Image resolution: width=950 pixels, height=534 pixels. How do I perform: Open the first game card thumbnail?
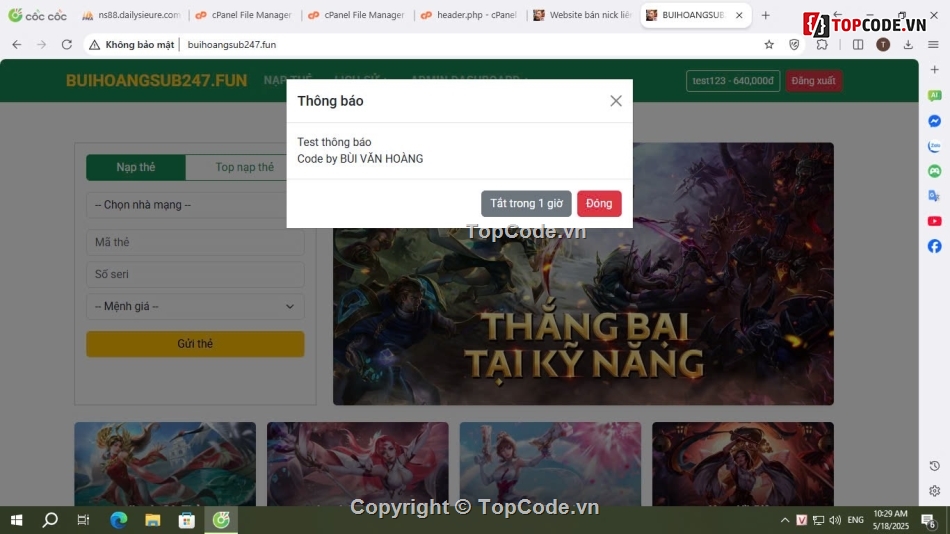click(x=165, y=464)
